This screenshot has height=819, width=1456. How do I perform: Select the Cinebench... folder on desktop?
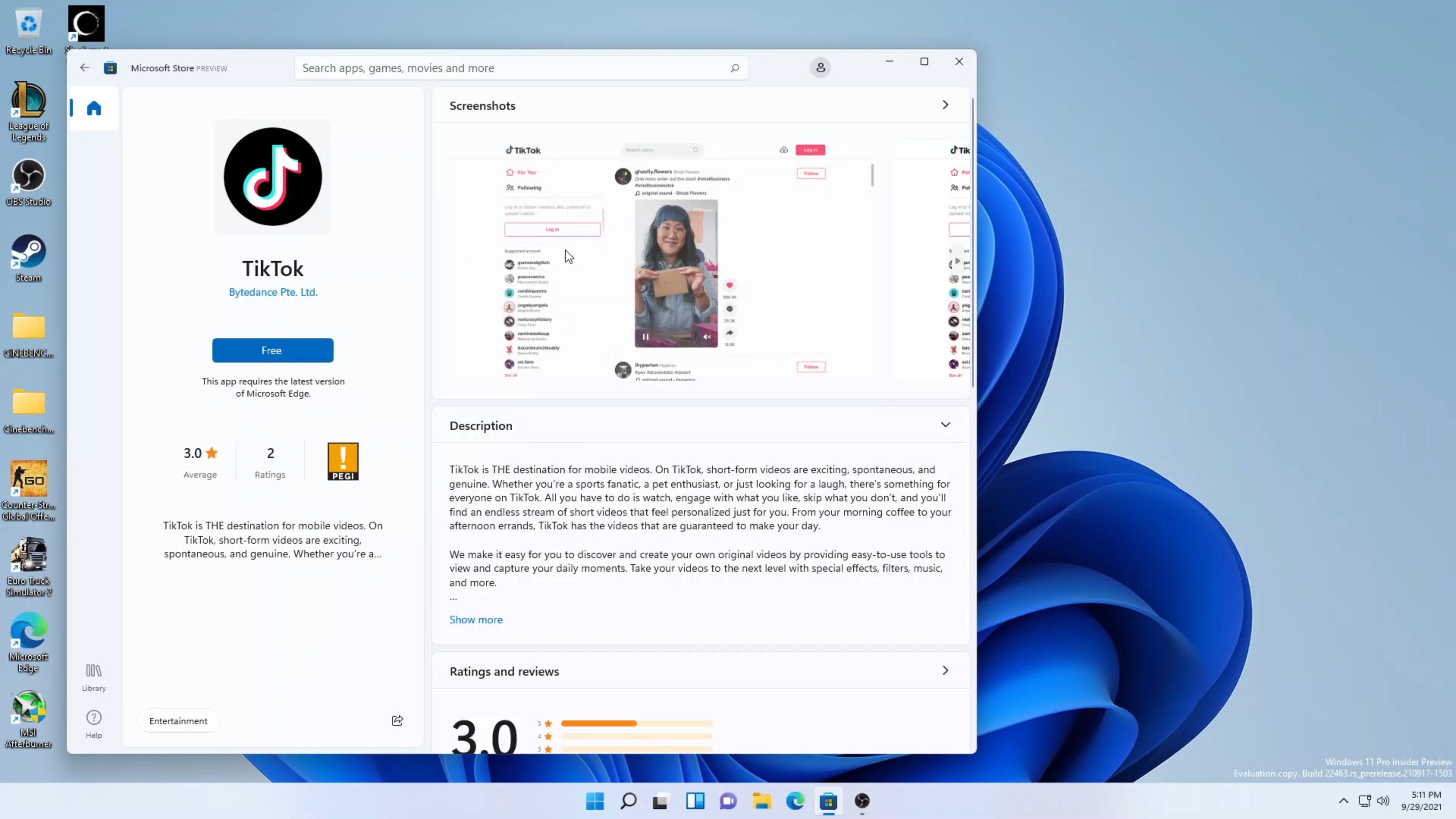coord(28,410)
